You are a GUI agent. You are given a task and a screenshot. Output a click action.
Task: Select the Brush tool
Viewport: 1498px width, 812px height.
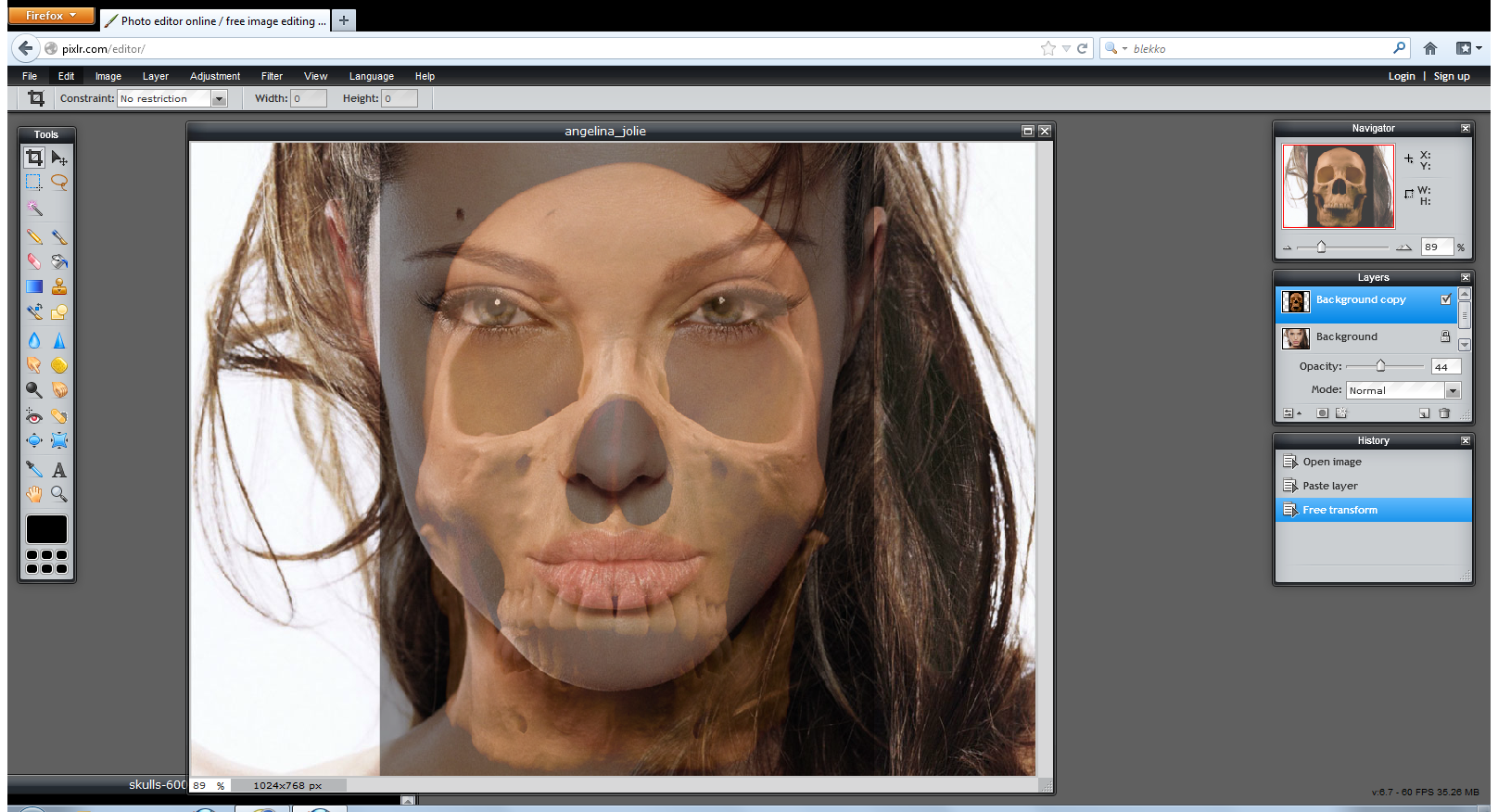pos(59,237)
